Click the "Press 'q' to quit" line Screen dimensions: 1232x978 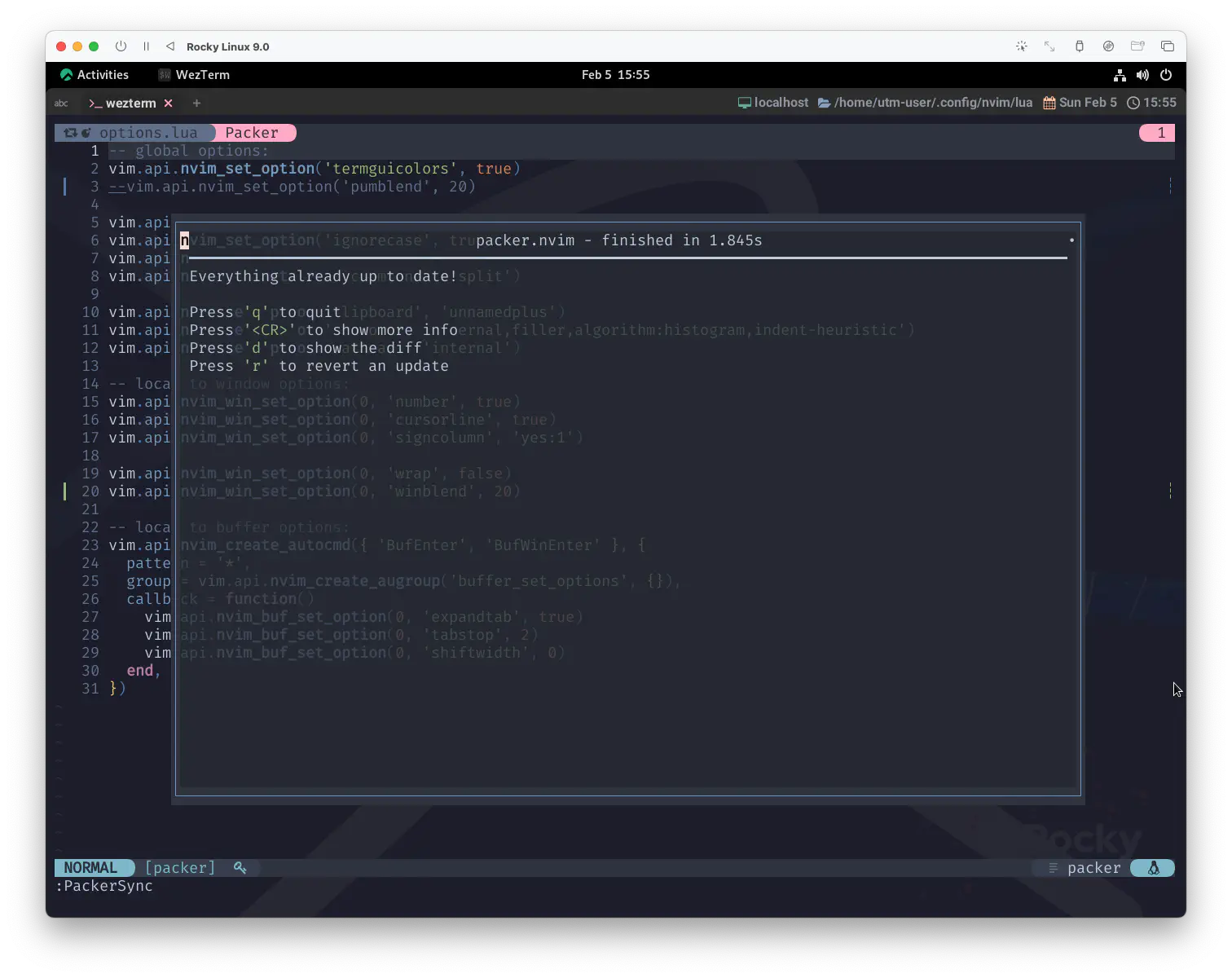265,312
